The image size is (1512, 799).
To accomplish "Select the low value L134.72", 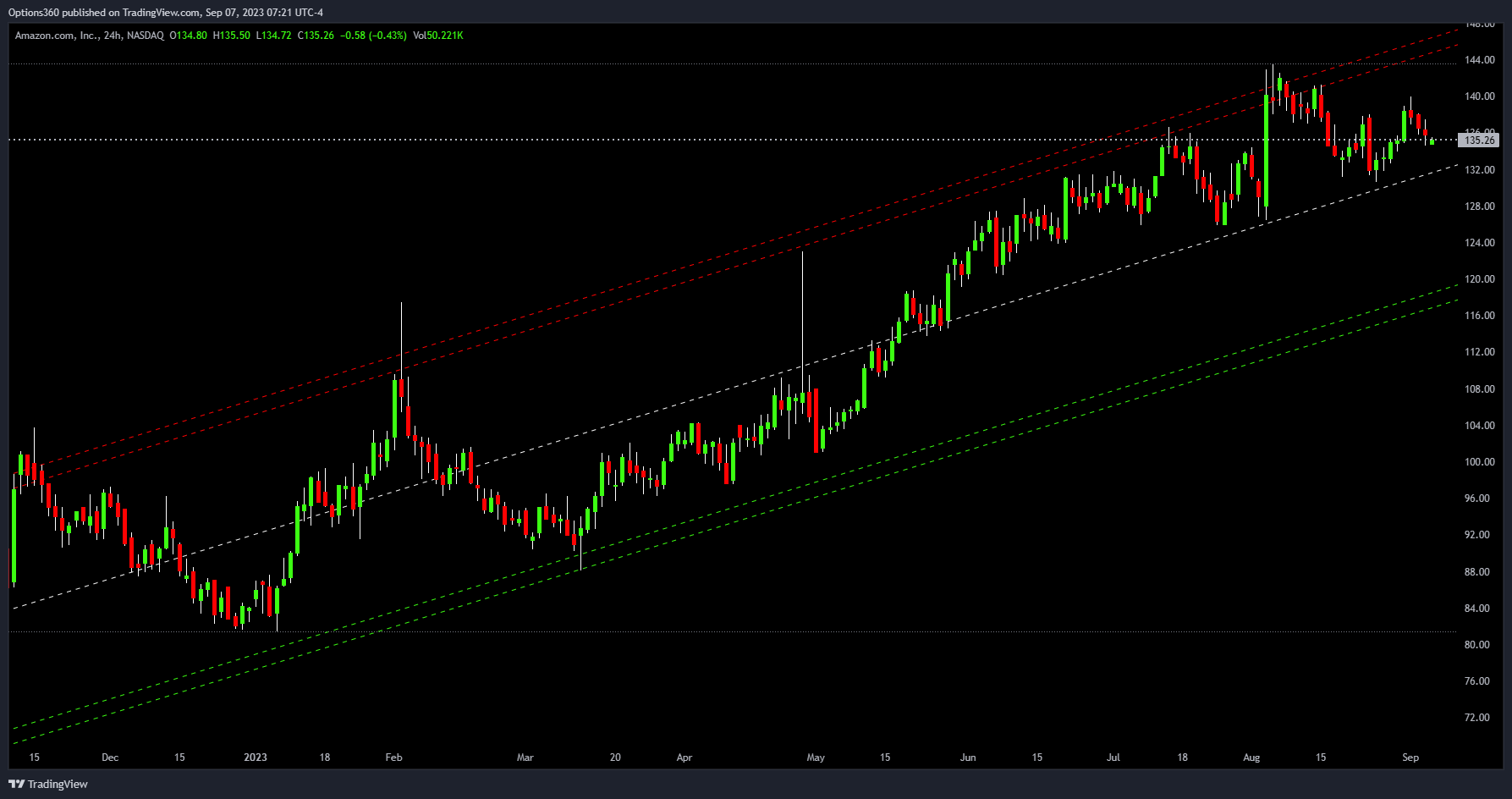I will 274,36.
